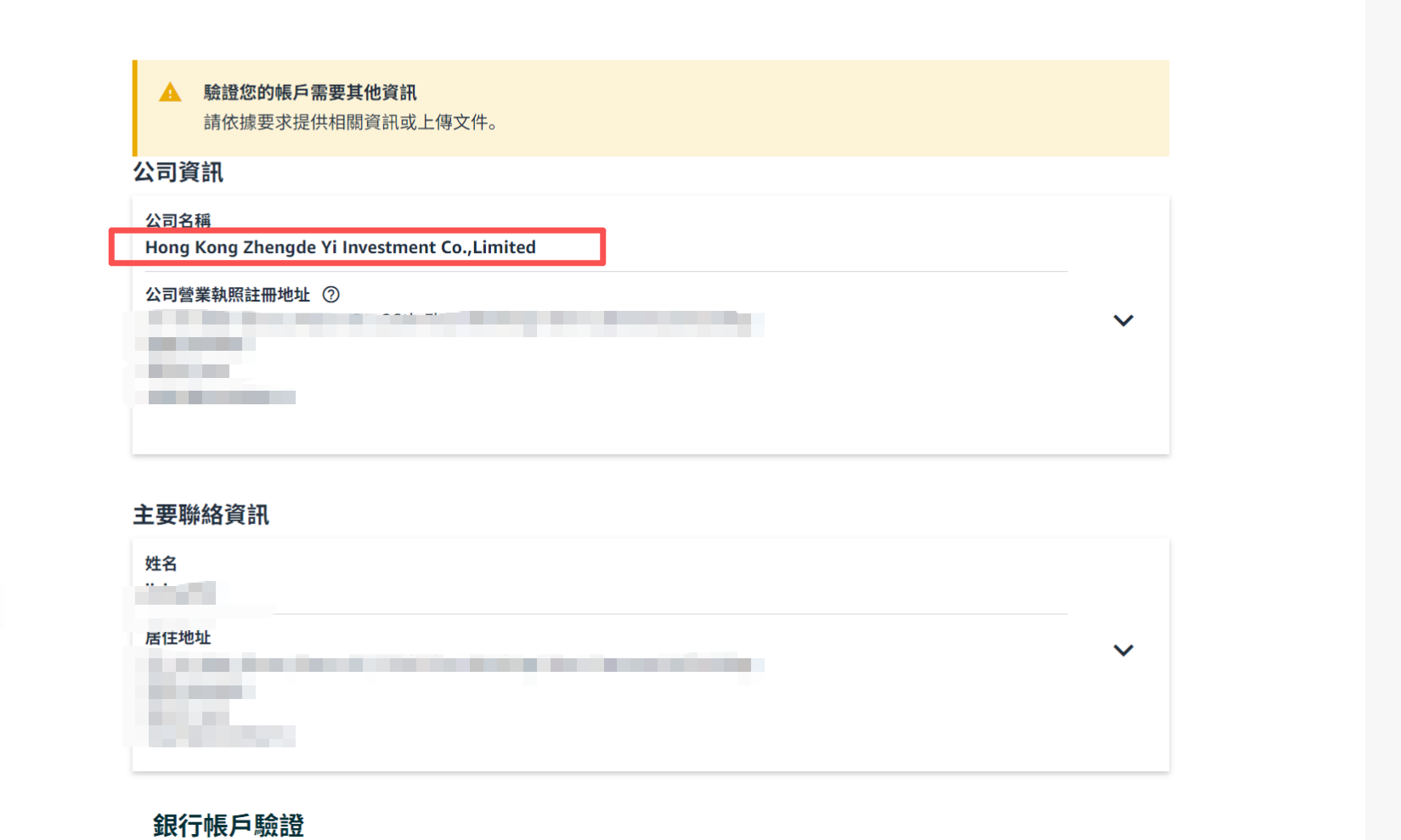Click last blurred line of residential address
Image resolution: width=1401 pixels, height=840 pixels.
click(221, 736)
